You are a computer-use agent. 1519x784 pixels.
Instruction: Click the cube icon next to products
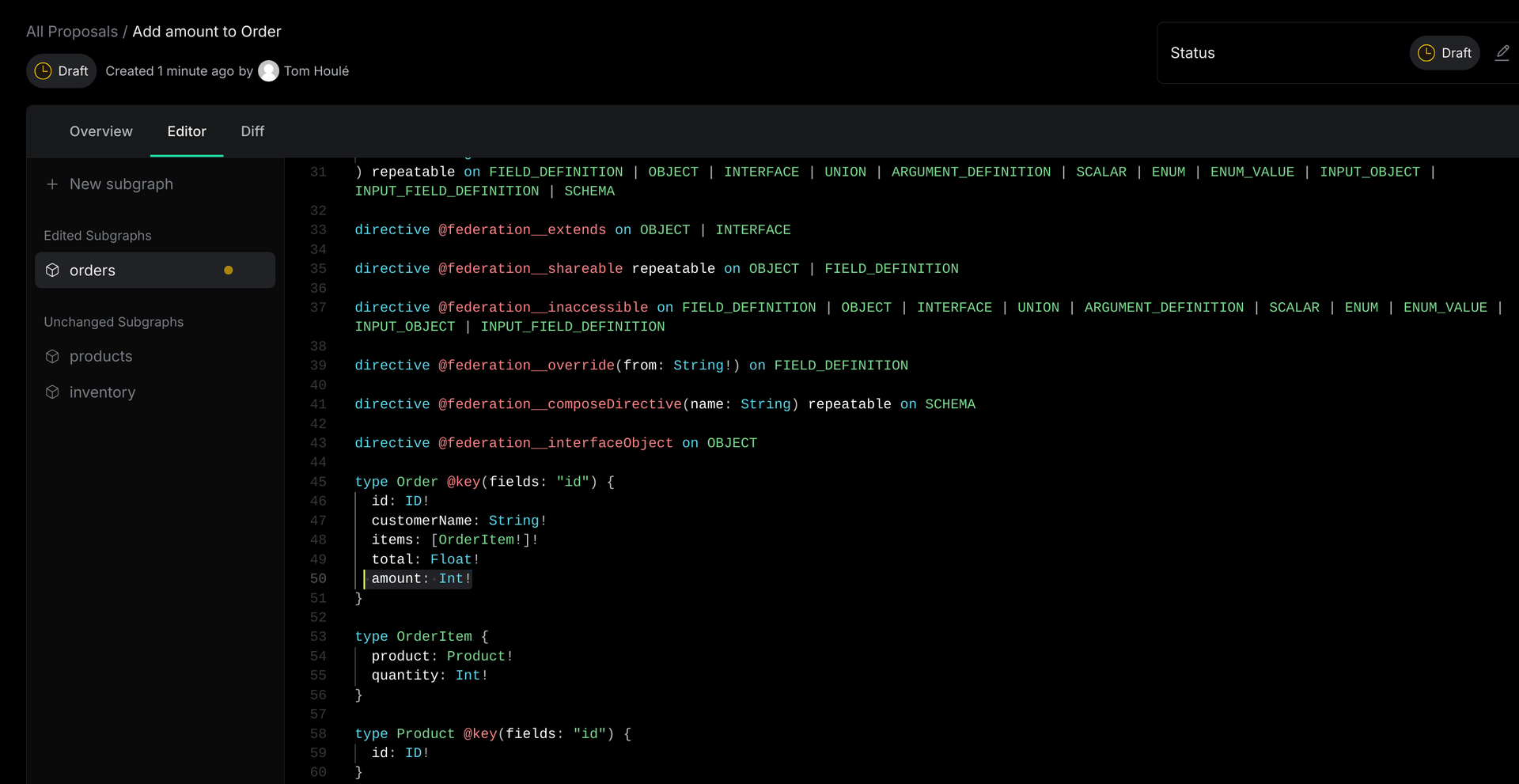(52, 357)
